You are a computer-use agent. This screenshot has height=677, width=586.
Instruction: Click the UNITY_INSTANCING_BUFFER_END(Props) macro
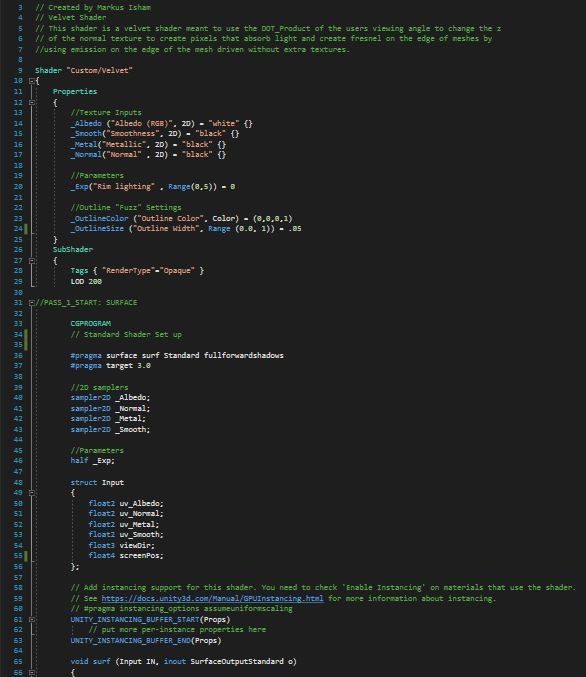(x=146, y=640)
